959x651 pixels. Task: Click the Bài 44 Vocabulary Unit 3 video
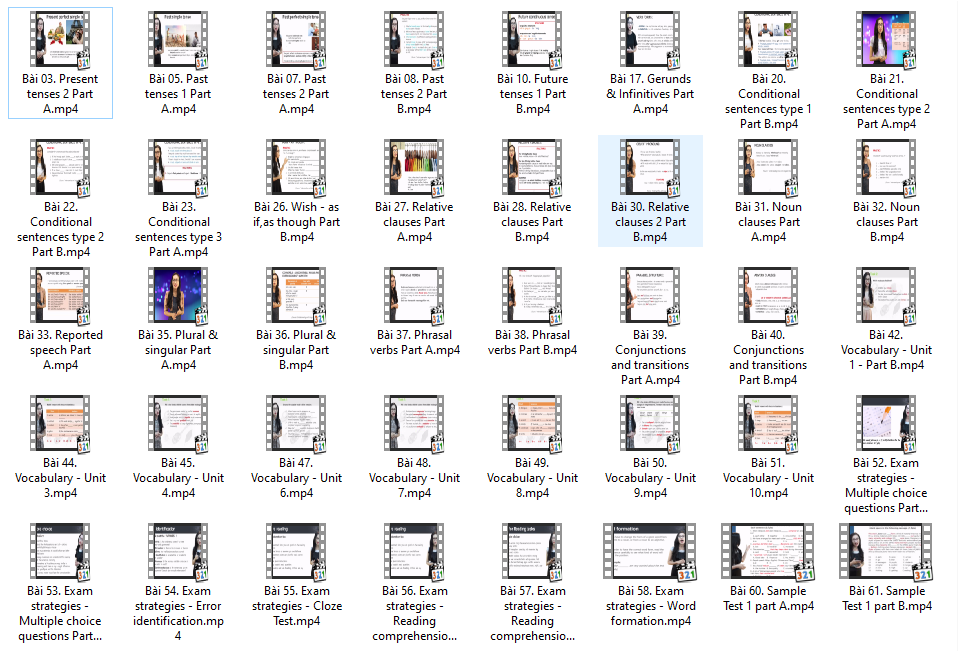60,424
